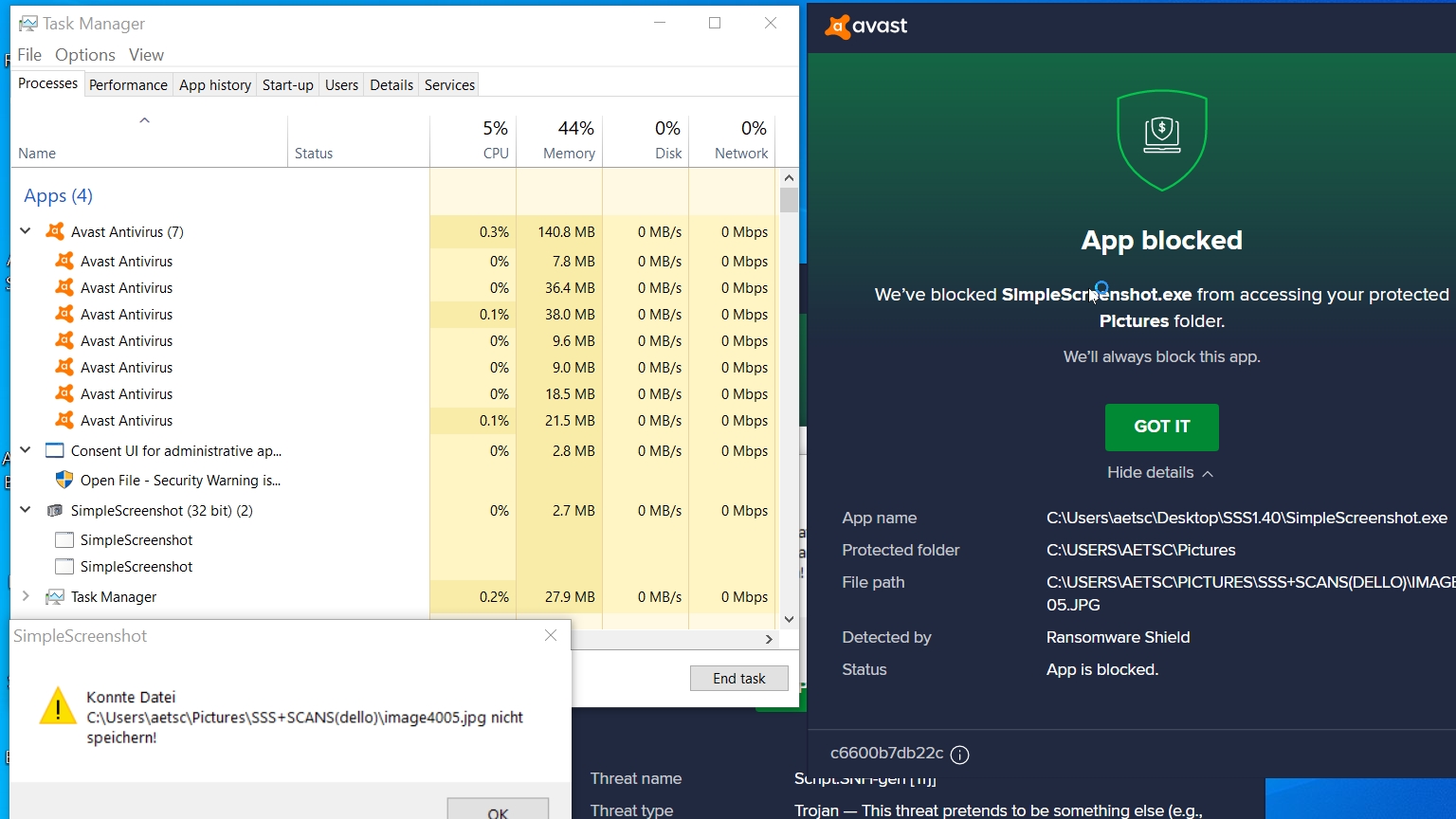Screen dimensions: 1456x819
Task: Click the Avast Antivirus (7) group icon
Action: coord(55,231)
